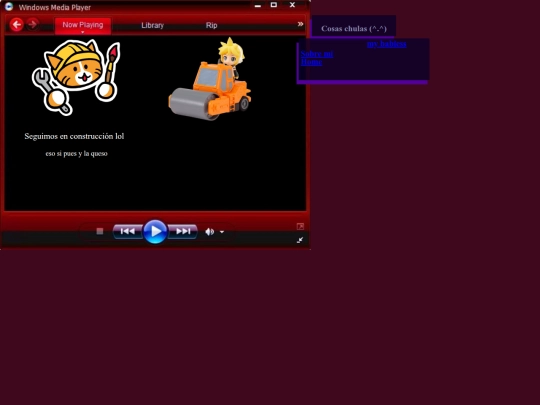Click the "Cosas chulas (^.^)" heading
Image resolution: width=540 pixels, height=405 pixels.
[x=354, y=29]
